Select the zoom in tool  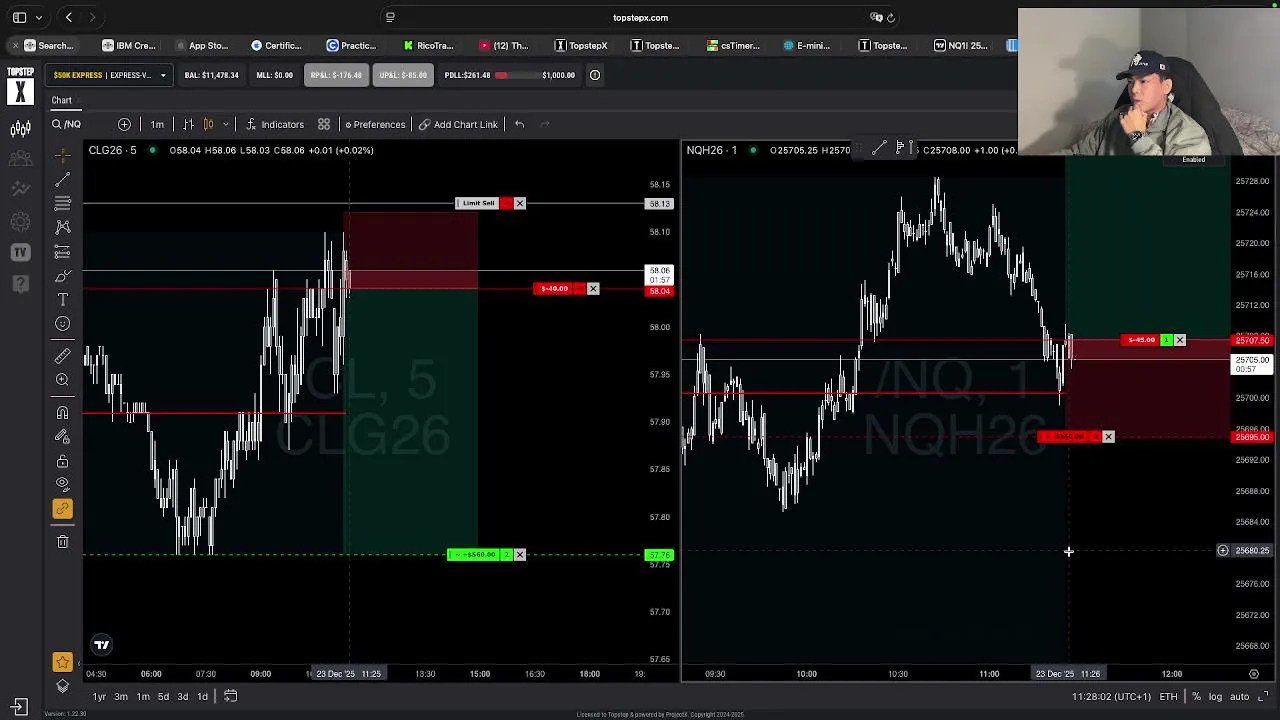pyautogui.click(x=62, y=380)
